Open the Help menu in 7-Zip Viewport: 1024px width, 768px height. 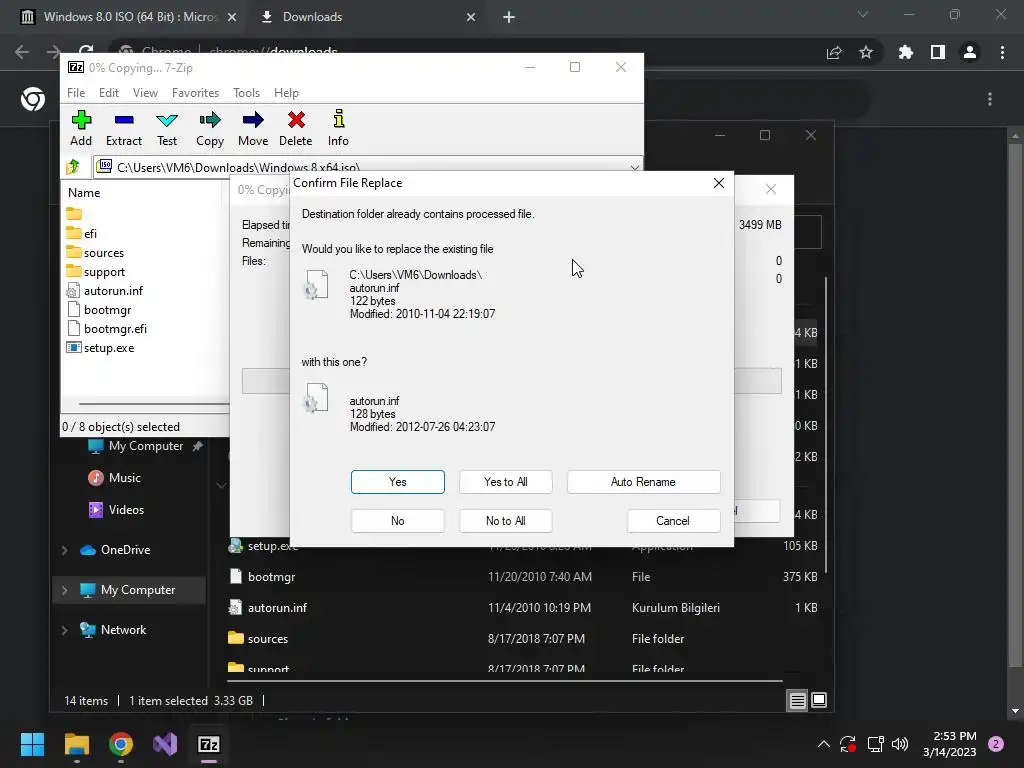click(286, 93)
